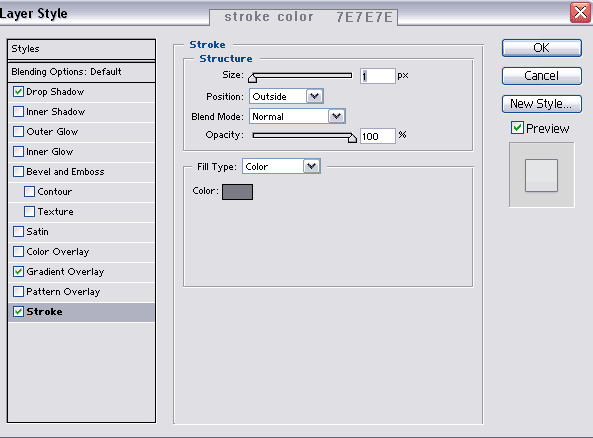Viewport: 593px width, 438px height.
Task: Click the New Style... button
Action: [x=542, y=104]
